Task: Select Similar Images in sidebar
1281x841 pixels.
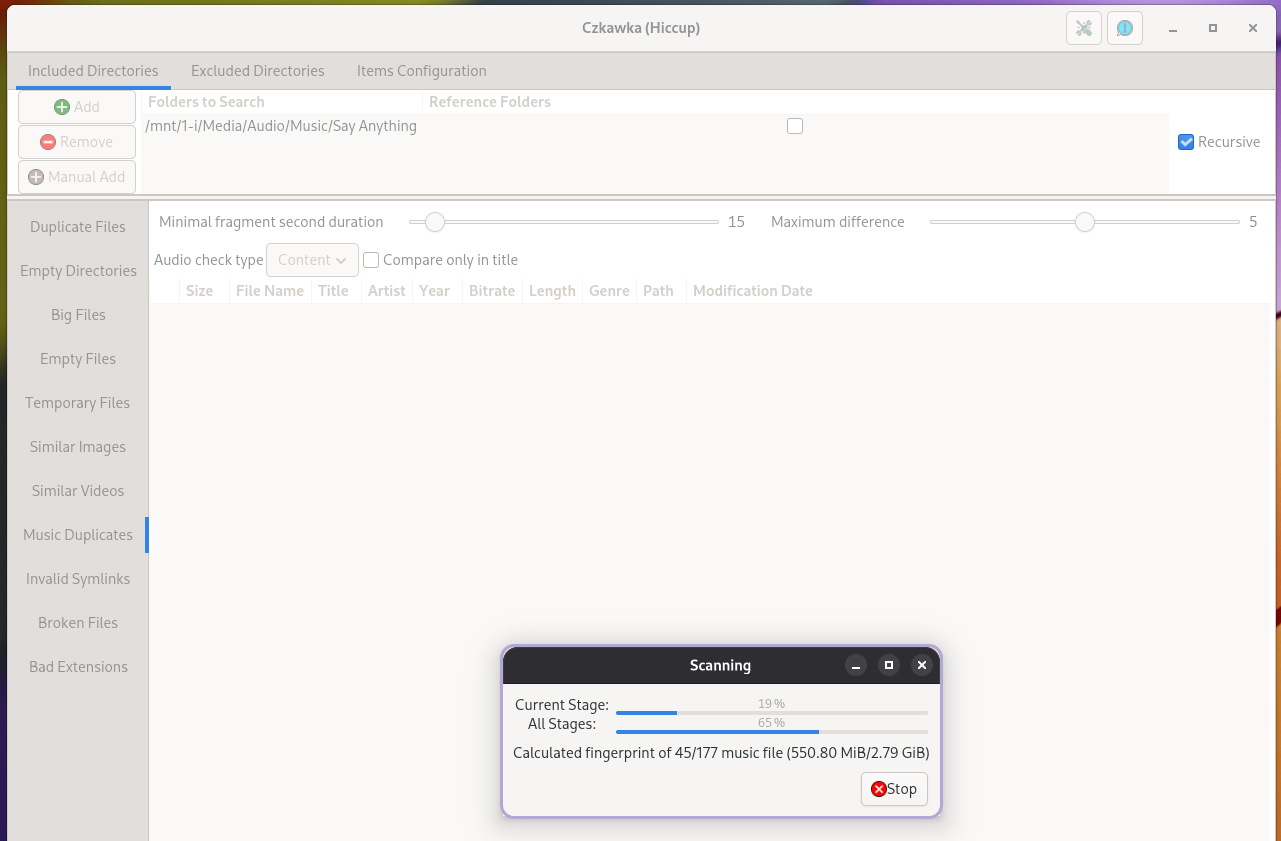Action: [78, 447]
